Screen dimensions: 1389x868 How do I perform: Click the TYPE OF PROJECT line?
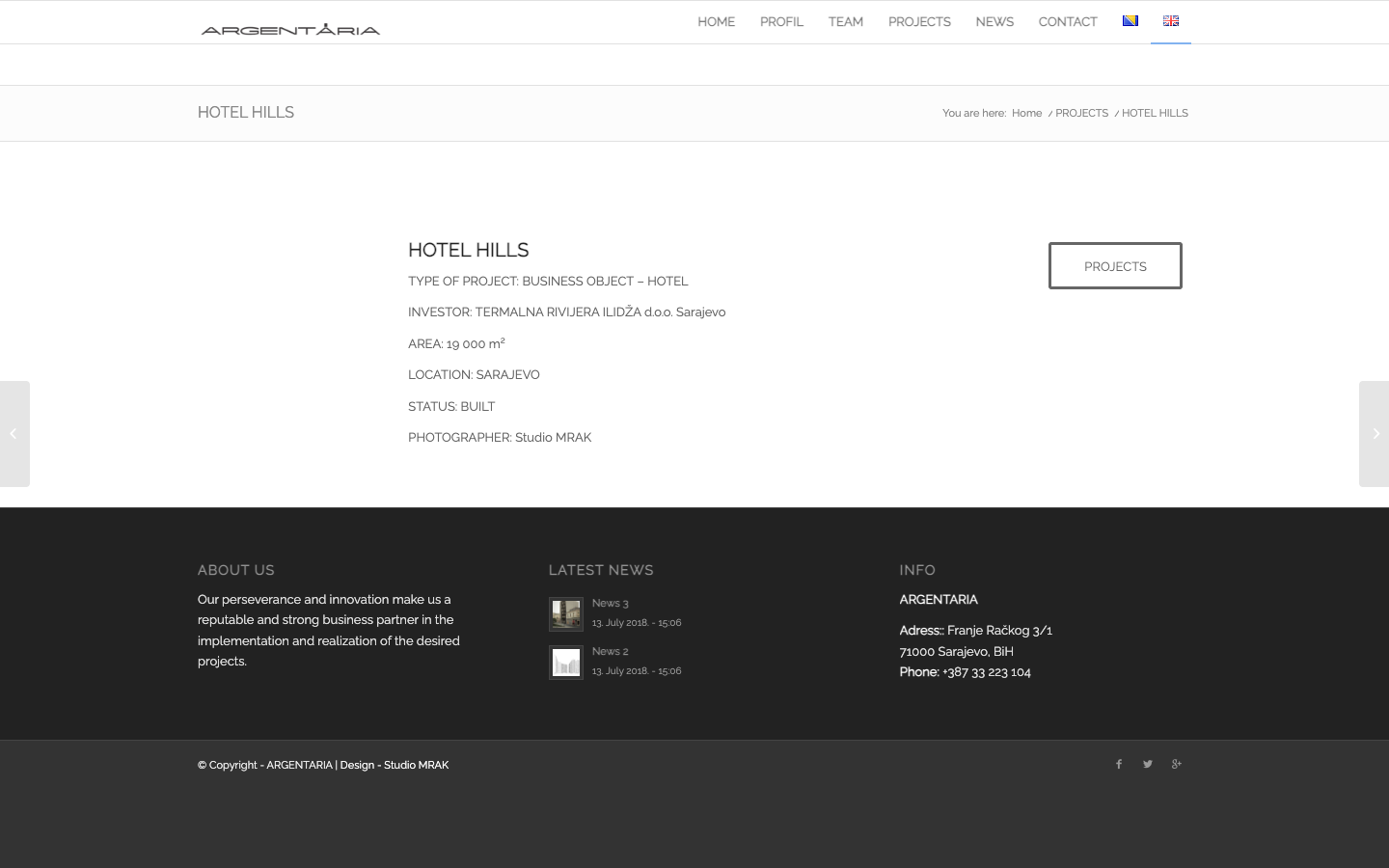click(548, 281)
